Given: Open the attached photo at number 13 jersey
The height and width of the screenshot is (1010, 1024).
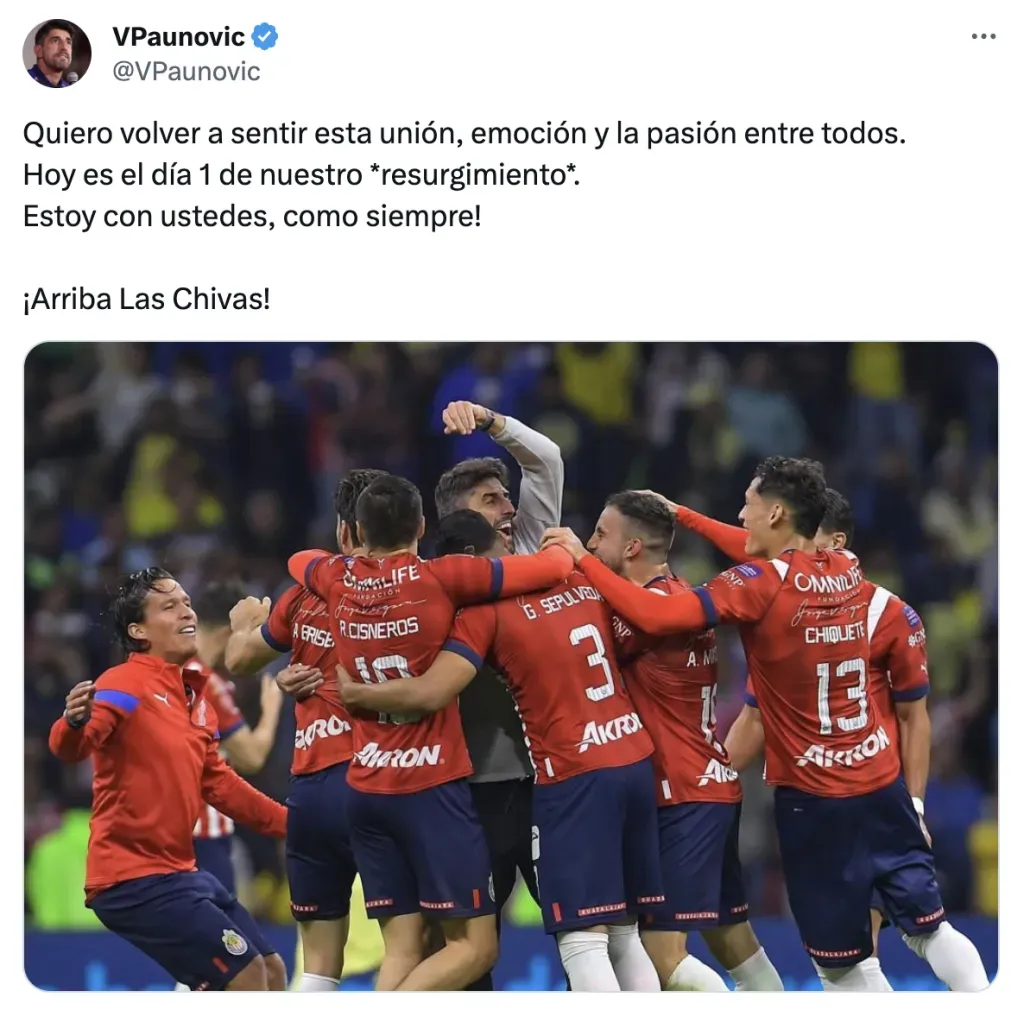Looking at the screenshot, I should click(x=841, y=694).
